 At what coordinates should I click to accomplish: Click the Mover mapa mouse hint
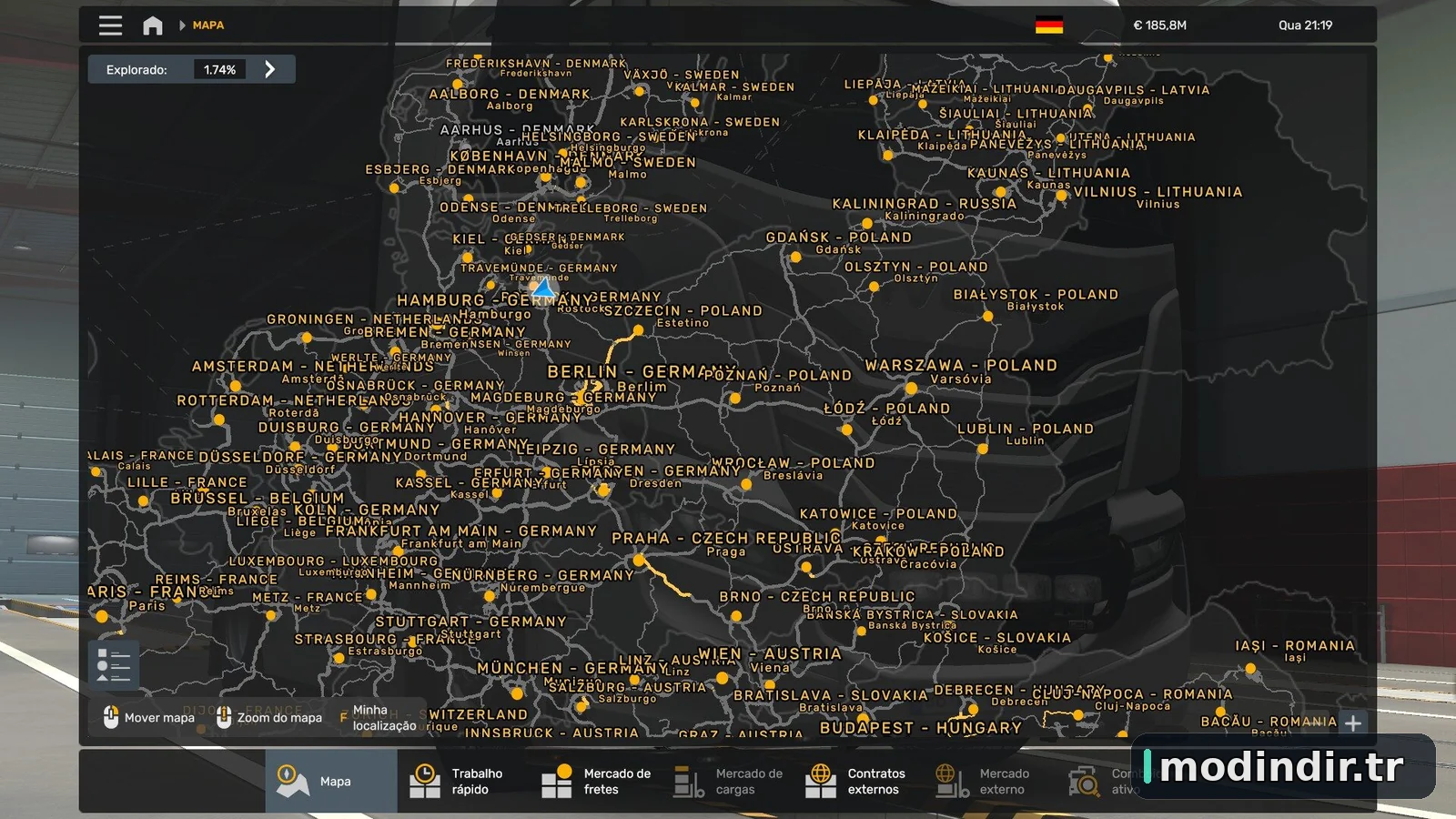point(149,718)
